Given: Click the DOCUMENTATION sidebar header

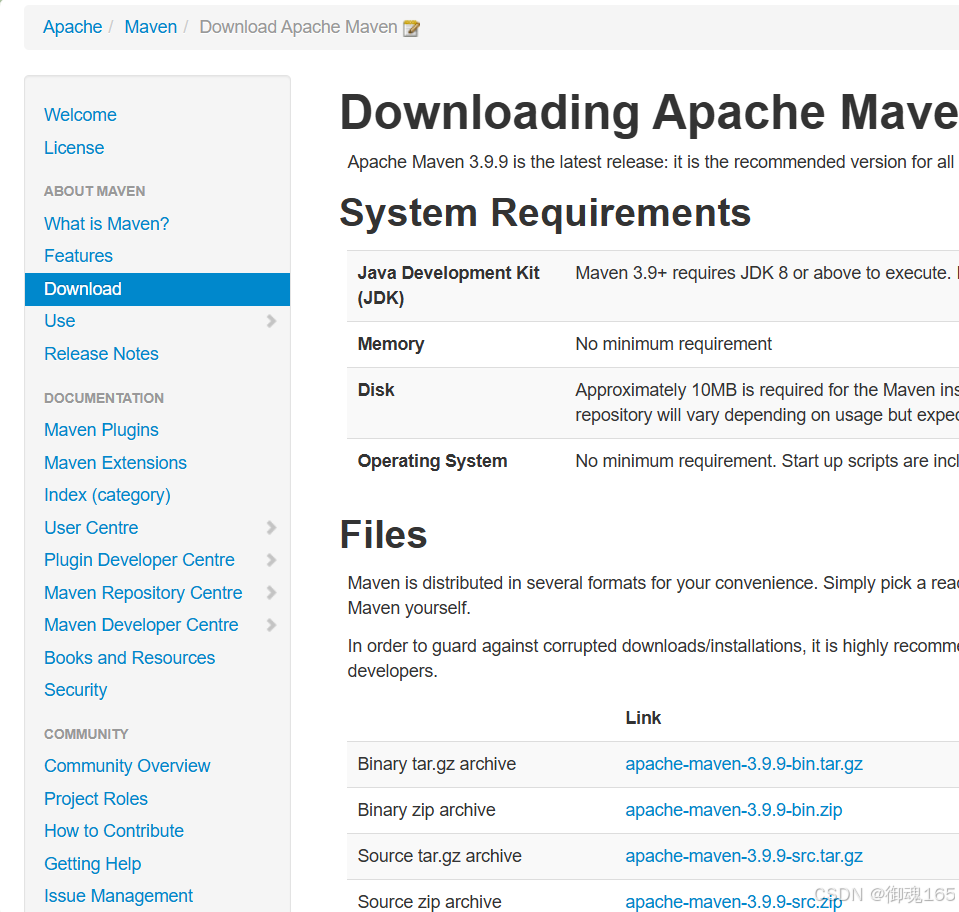Looking at the screenshot, I should (104, 398).
